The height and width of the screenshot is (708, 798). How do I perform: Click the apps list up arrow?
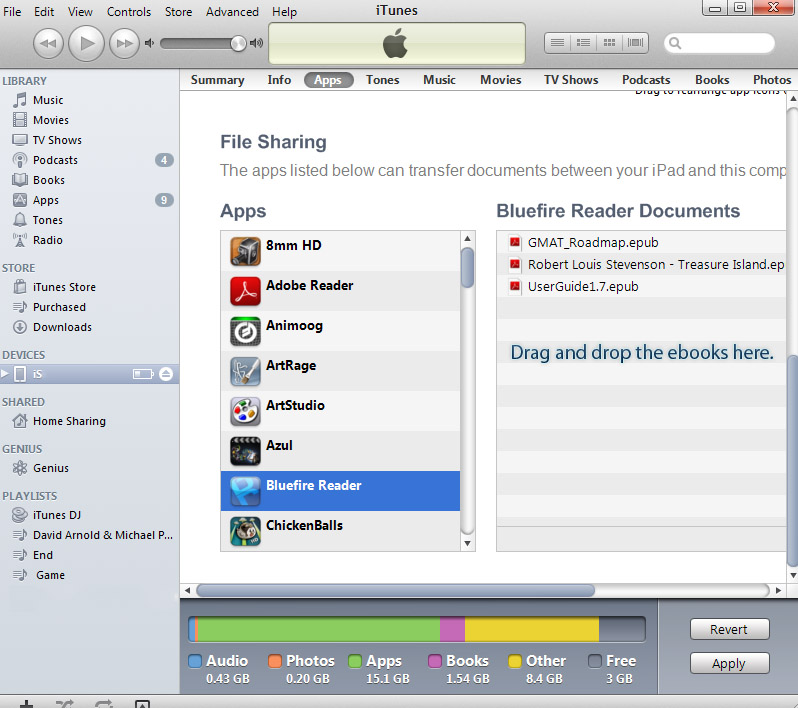pos(467,238)
